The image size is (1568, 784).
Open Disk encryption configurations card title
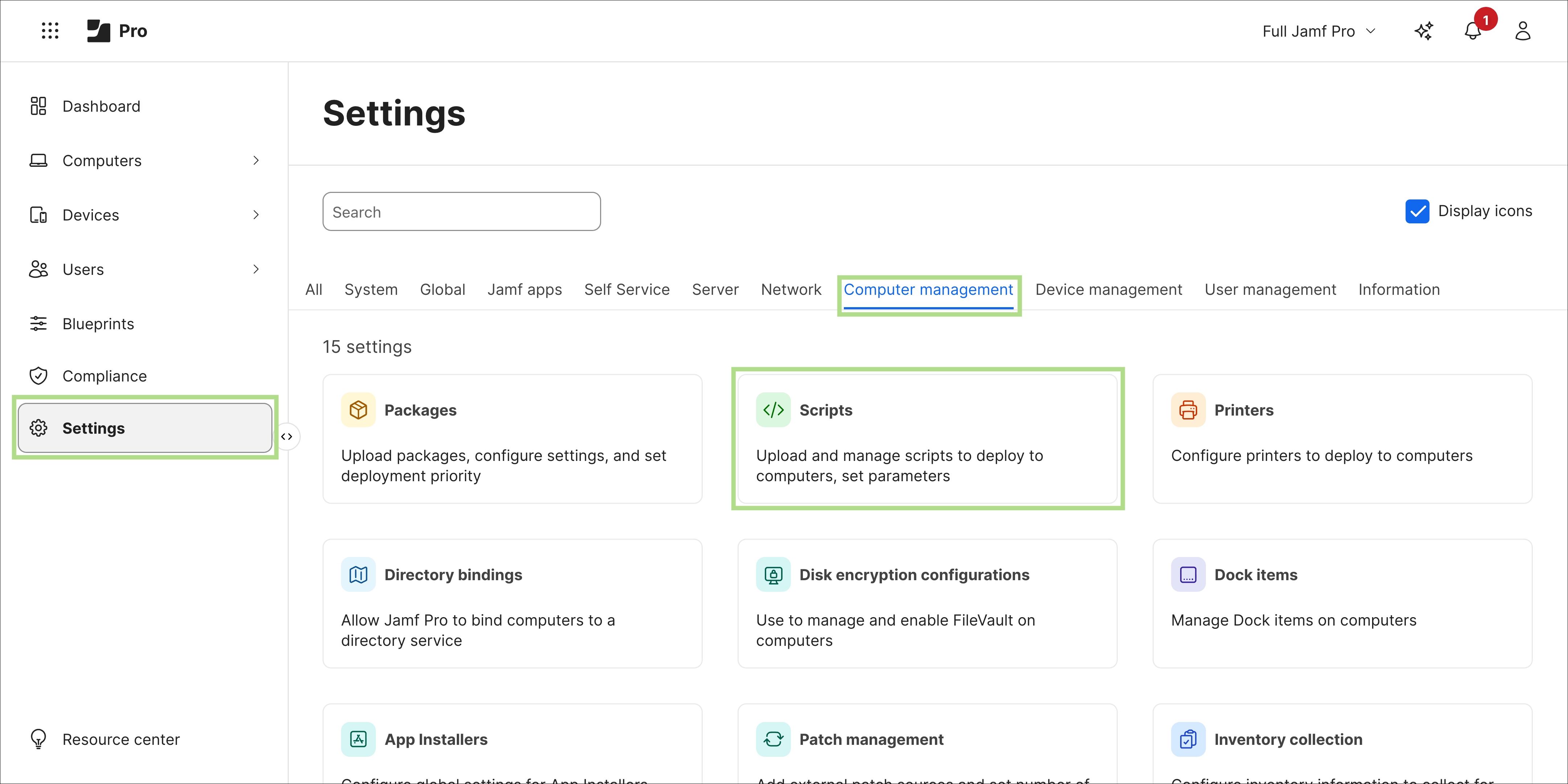point(914,575)
